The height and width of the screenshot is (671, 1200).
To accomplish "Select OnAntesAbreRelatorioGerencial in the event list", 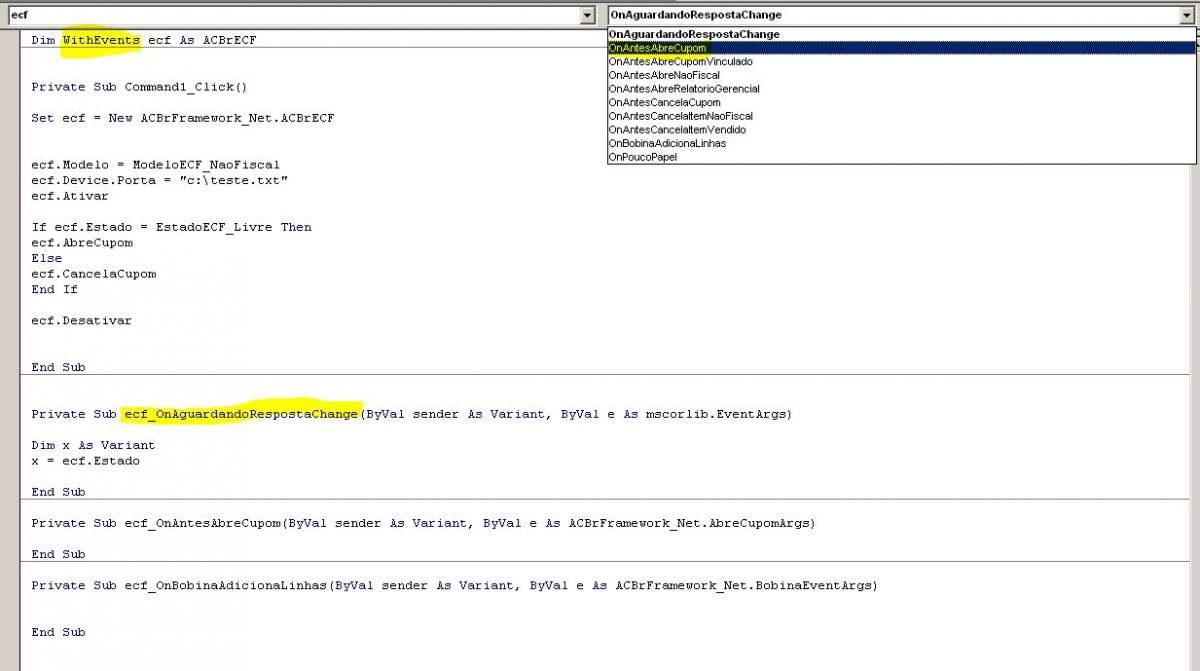I will pyautogui.click(x=901, y=88).
